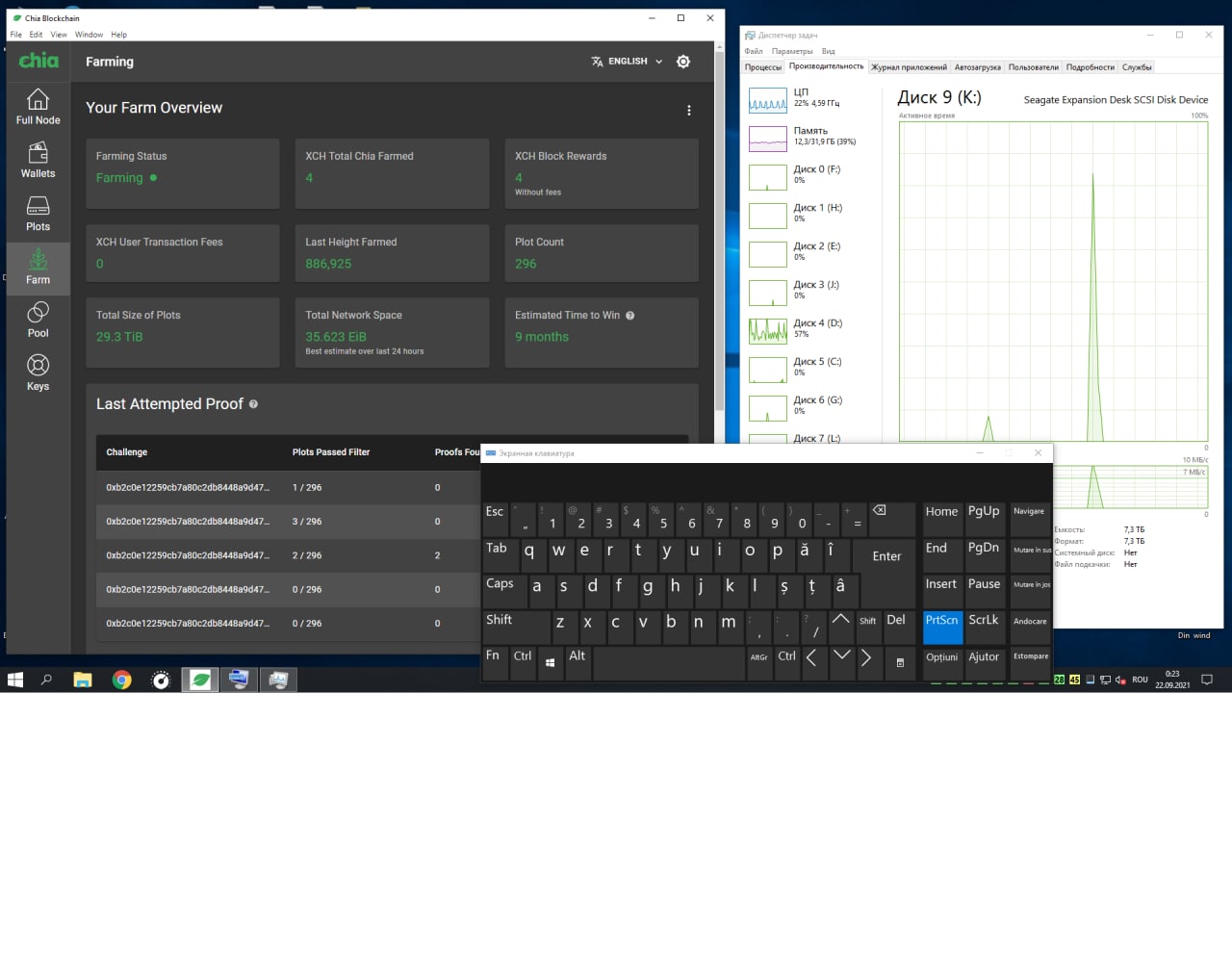The width and height of the screenshot is (1232, 976).
Task: Toggle Chia dark mode brightness icon
Action: pyautogui.click(x=683, y=62)
